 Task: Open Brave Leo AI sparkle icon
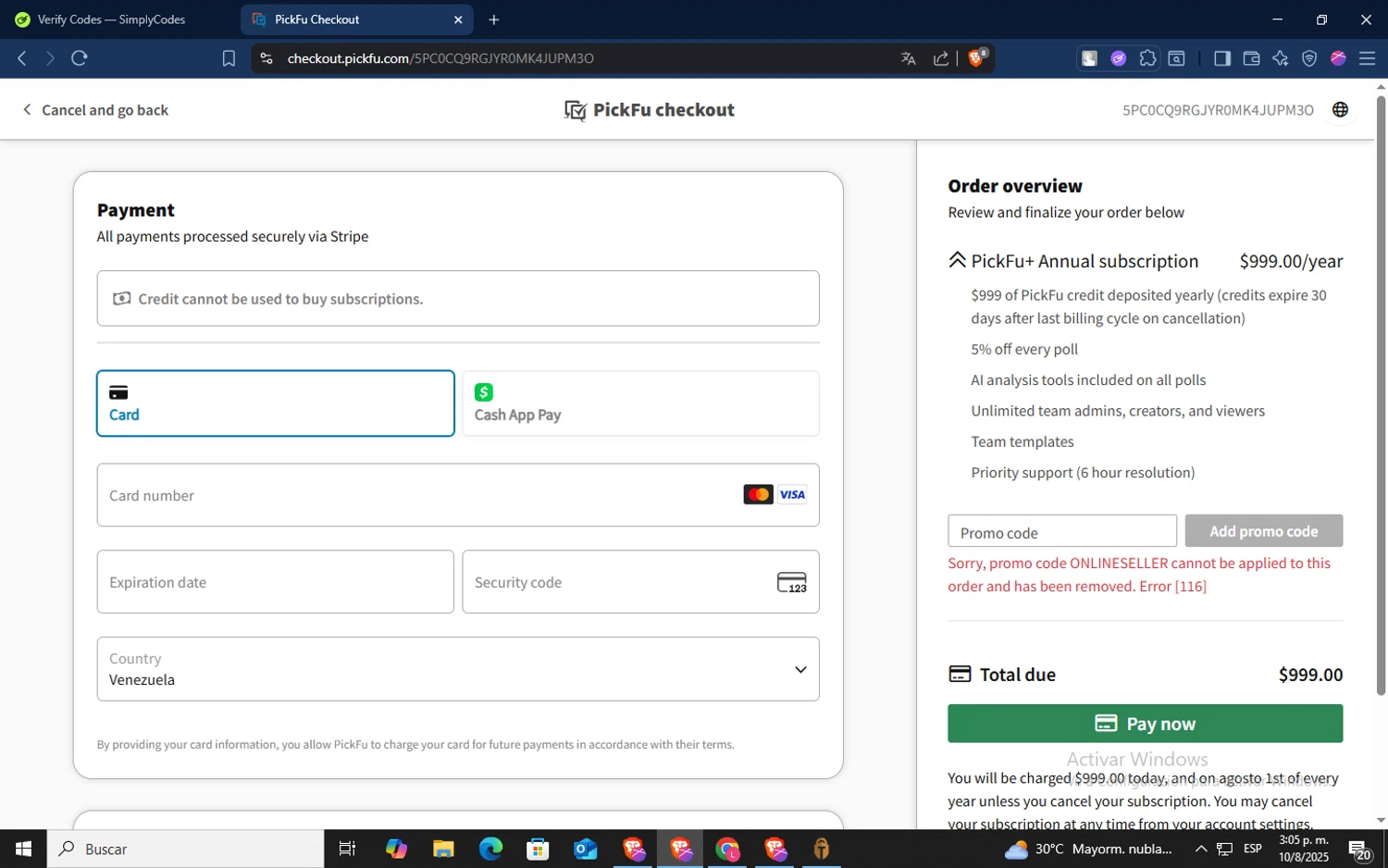coord(1281,58)
